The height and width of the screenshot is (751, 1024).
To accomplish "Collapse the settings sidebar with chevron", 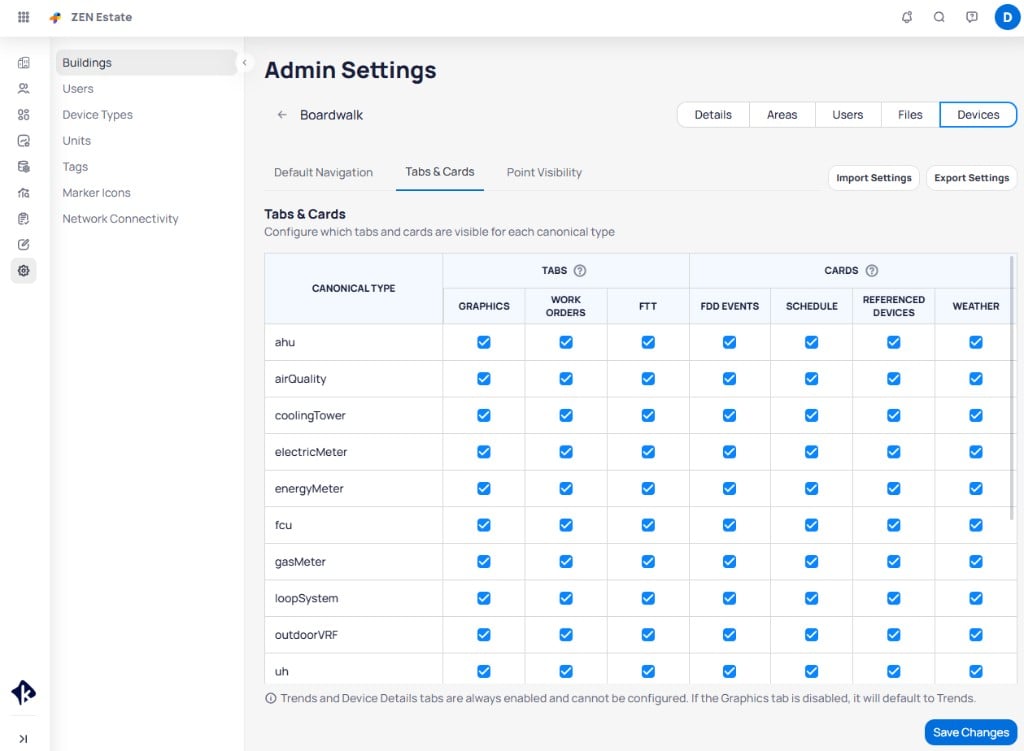I will click(244, 63).
